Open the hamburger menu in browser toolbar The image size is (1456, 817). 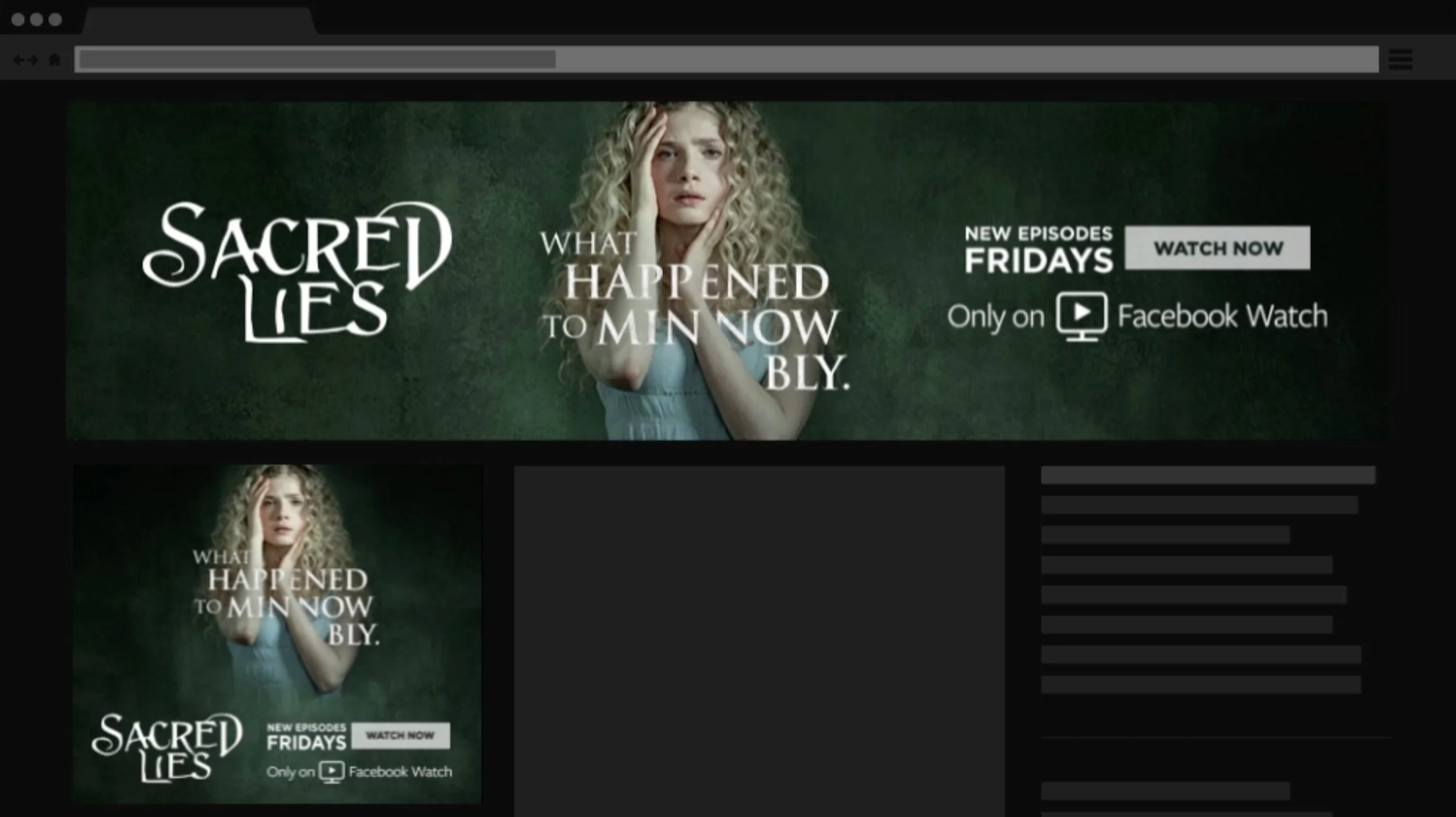(x=1400, y=59)
